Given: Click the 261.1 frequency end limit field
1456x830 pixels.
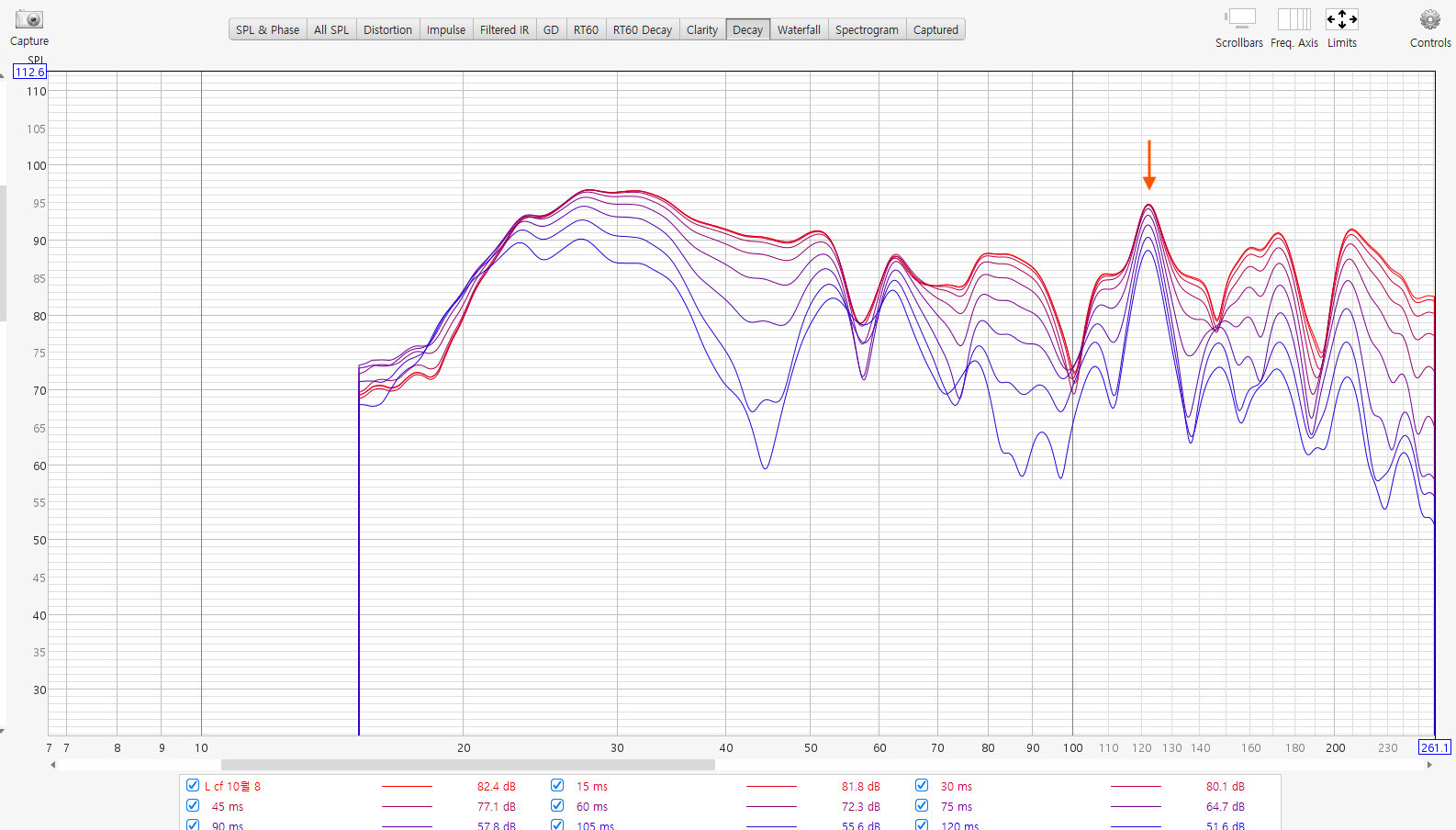Looking at the screenshot, I should pyautogui.click(x=1434, y=747).
